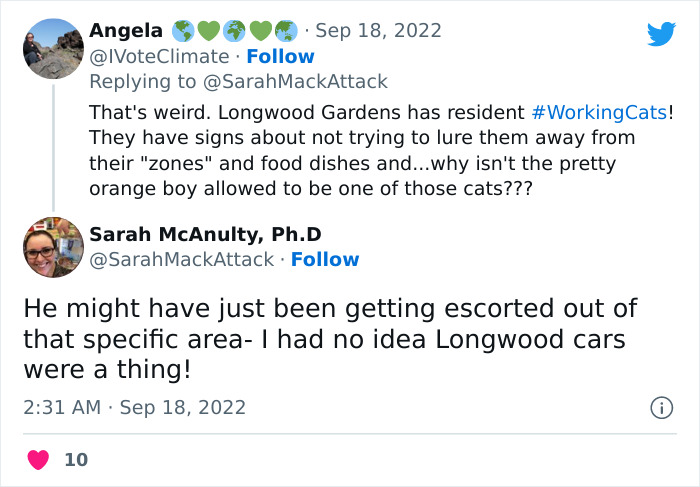Image resolution: width=700 pixels, height=487 pixels.
Task: Follow the @IVoteClimate account
Action: point(280,57)
